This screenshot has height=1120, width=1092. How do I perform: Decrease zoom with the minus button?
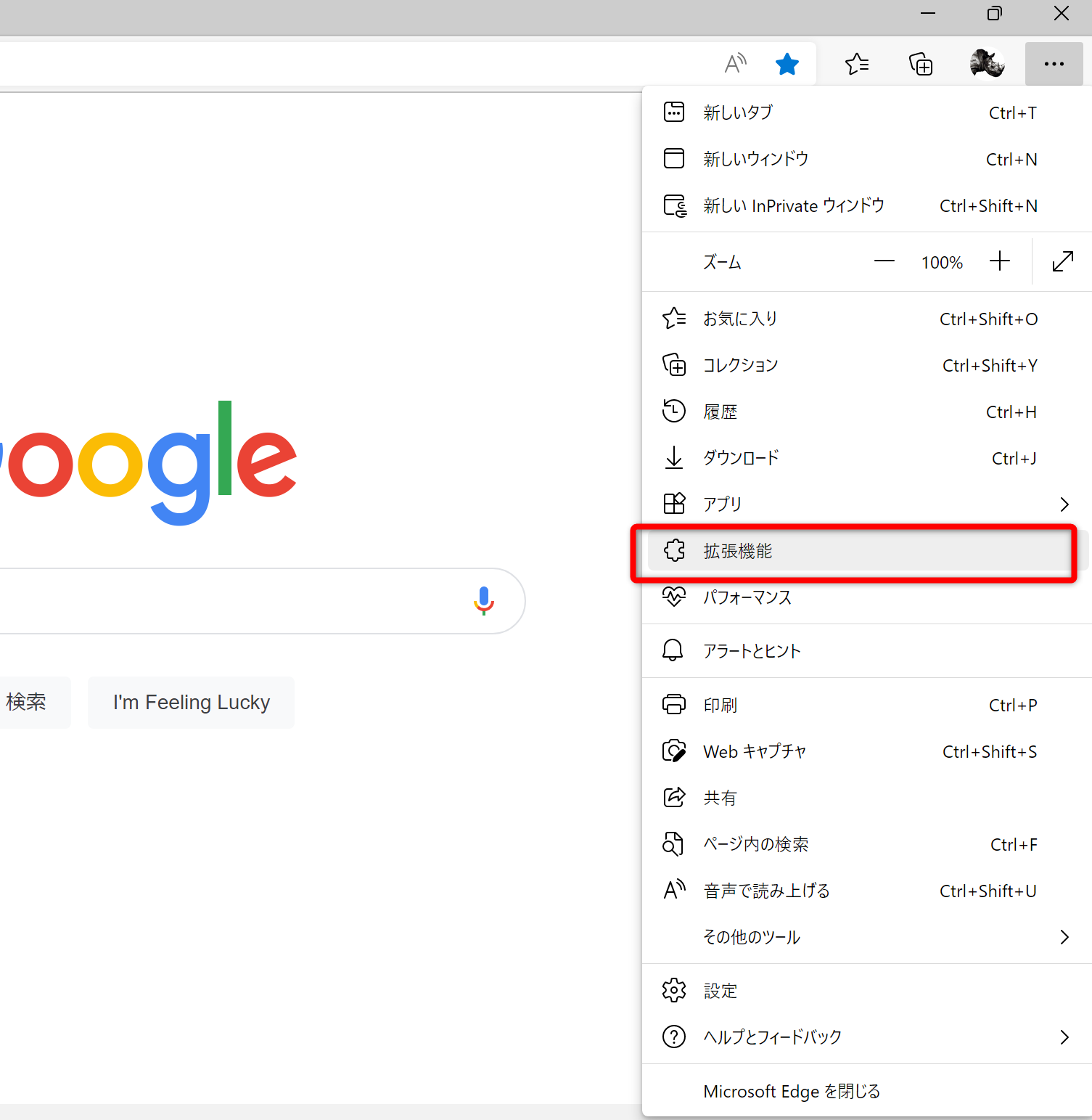884,261
